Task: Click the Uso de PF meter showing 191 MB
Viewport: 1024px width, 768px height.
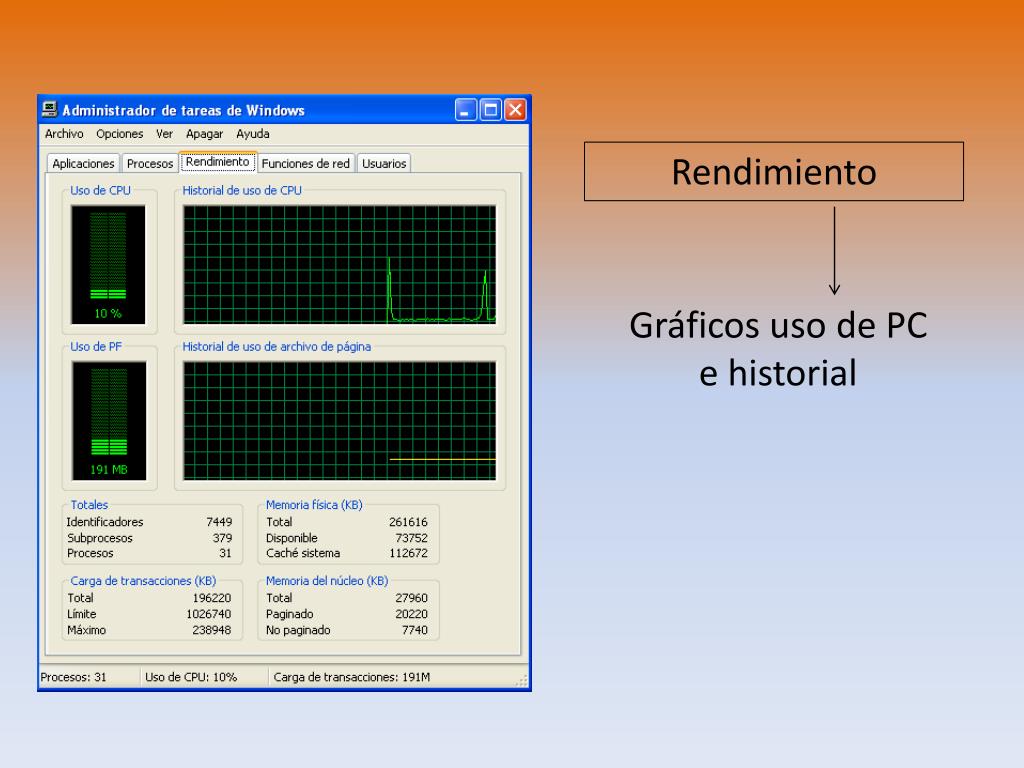Action: (109, 421)
